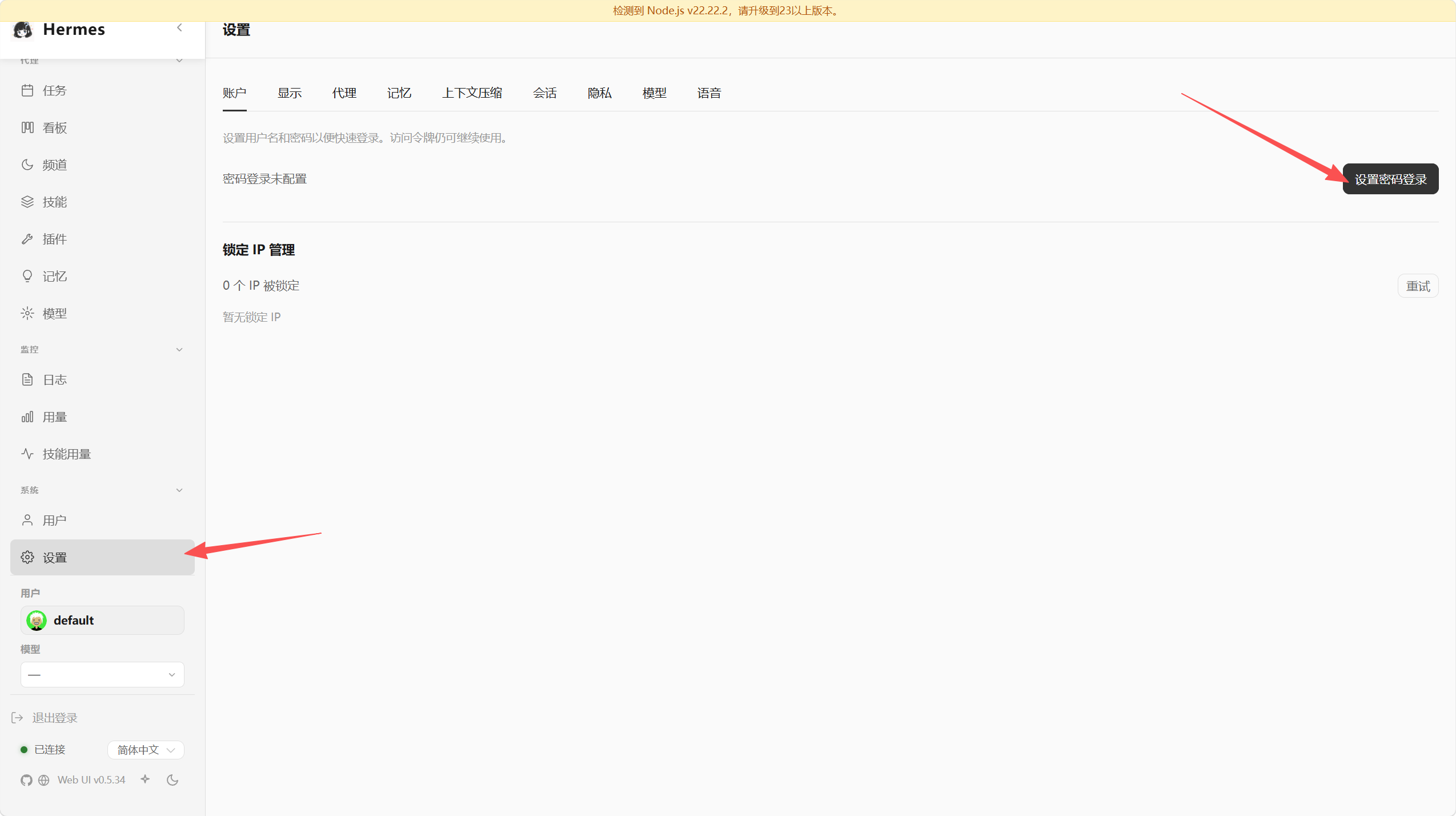Click the 密码登录未配置 status text
Viewport: 1456px width, 816px height.
264,179
